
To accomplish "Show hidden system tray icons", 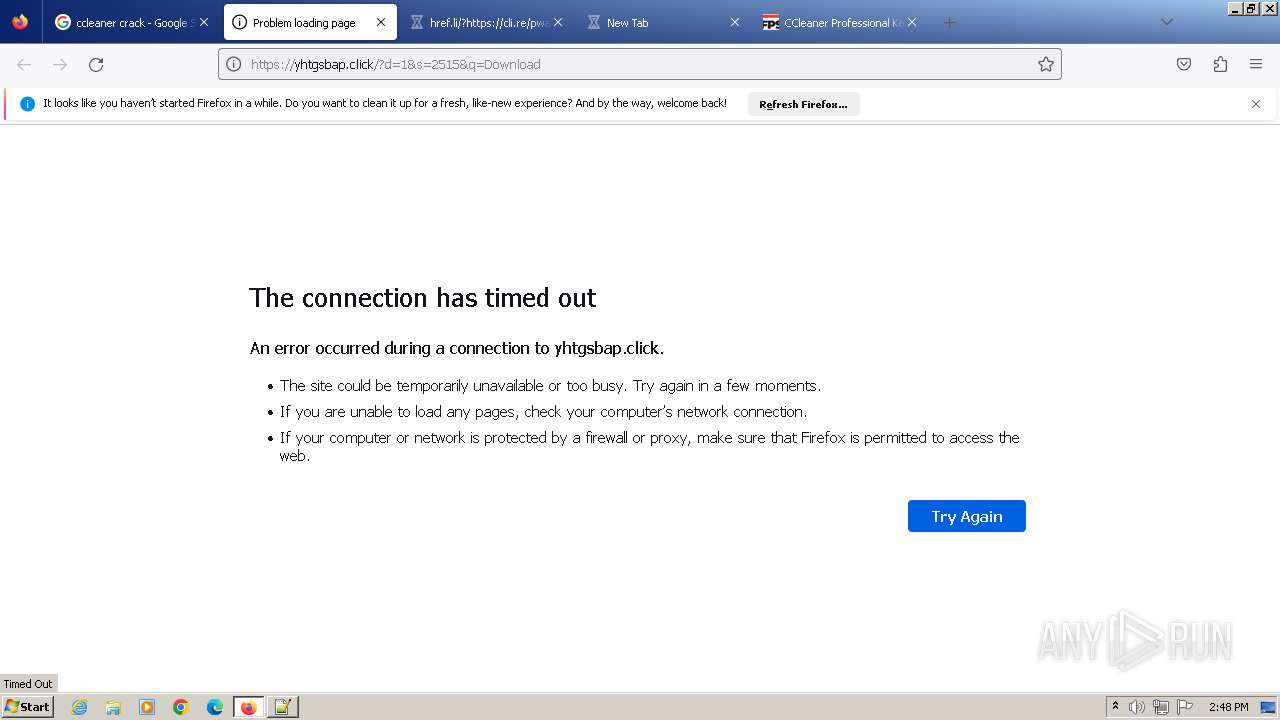I will point(1115,707).
